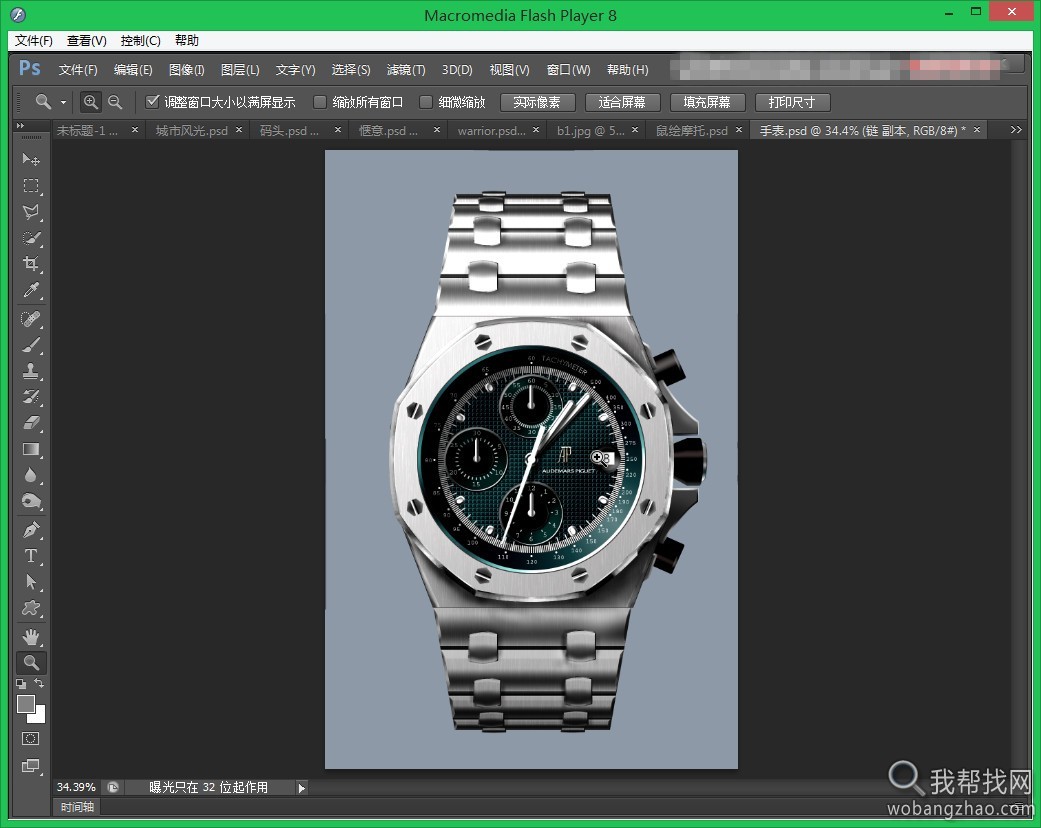The width and height of the screenshot is (1041, 828).
Task: Open Flash Player 帮助 menu
Action: point(187,41)
